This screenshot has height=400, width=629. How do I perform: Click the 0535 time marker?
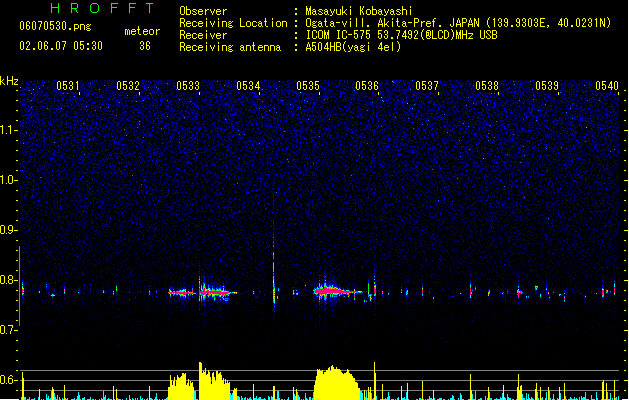[308, 86]
